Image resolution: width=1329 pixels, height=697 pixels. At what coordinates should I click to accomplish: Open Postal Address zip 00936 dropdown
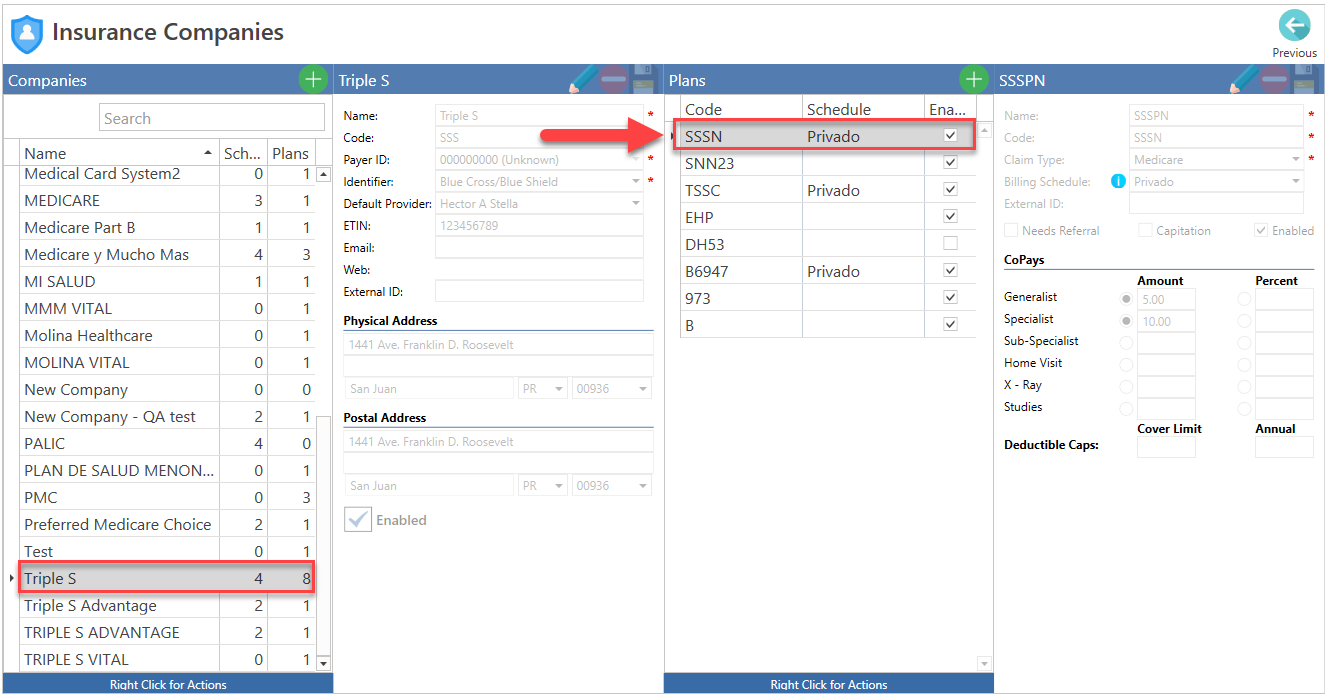tap(643, 486)
